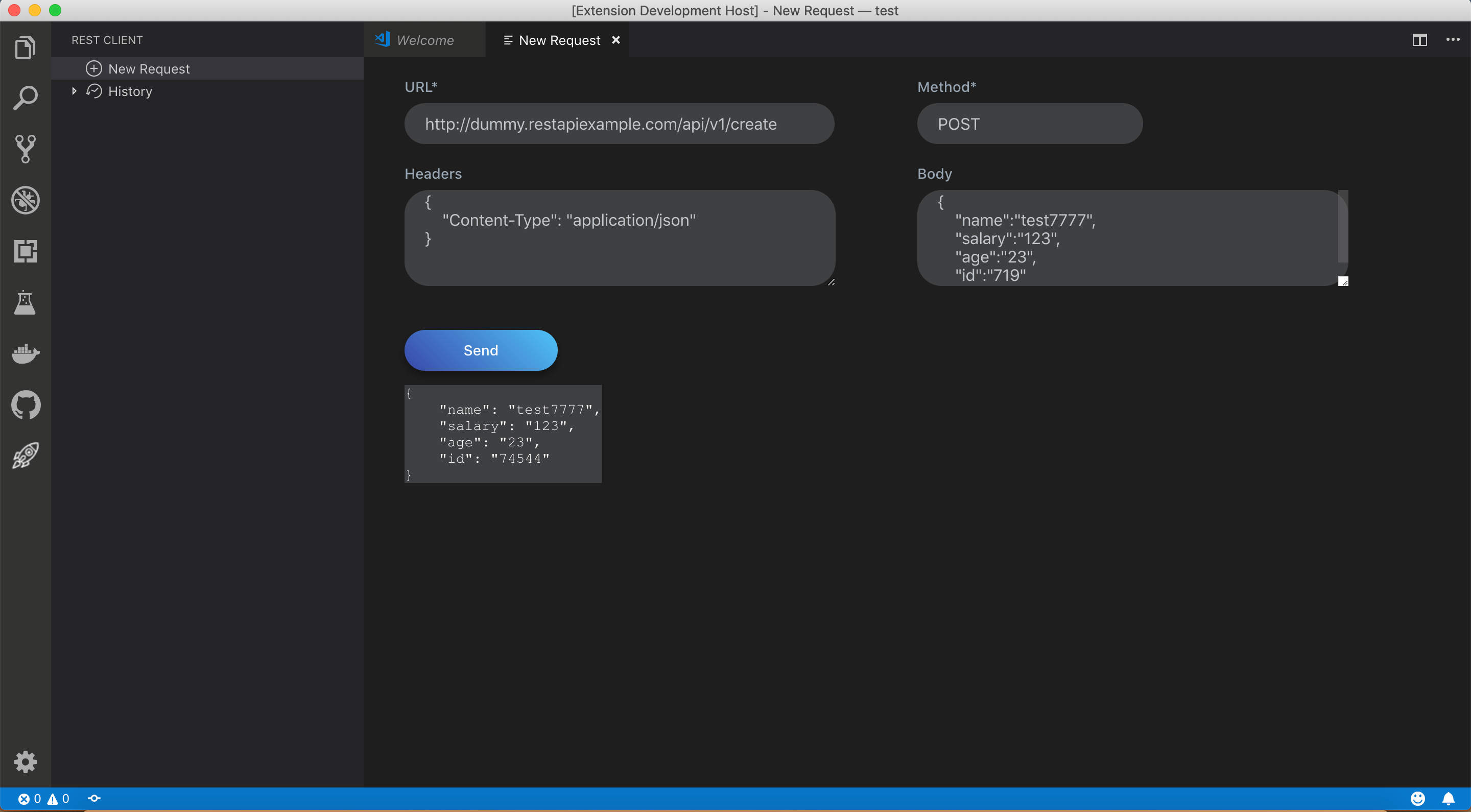Select New Request in sidebar

[149, 69]
